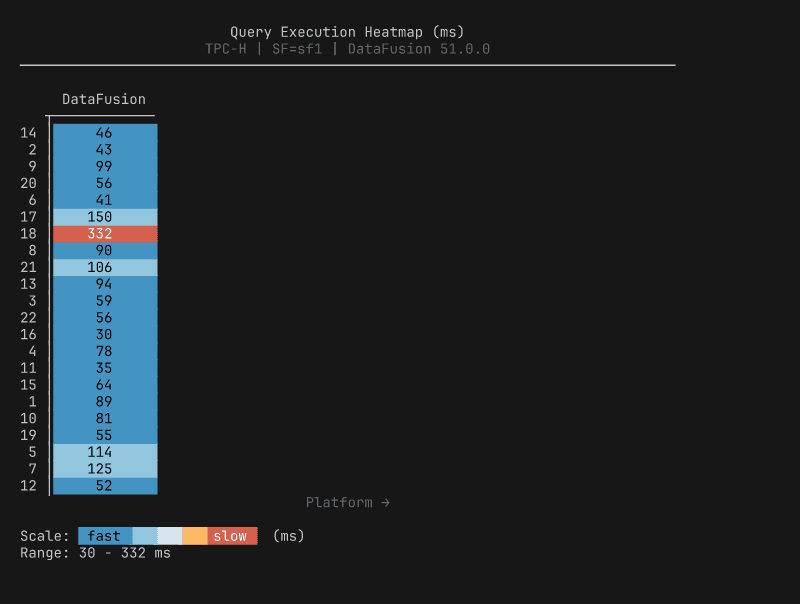Click the red cell showing 332 for query 18
The height and width of the screenshot is (604, 800).
click(x=104, y=233)
